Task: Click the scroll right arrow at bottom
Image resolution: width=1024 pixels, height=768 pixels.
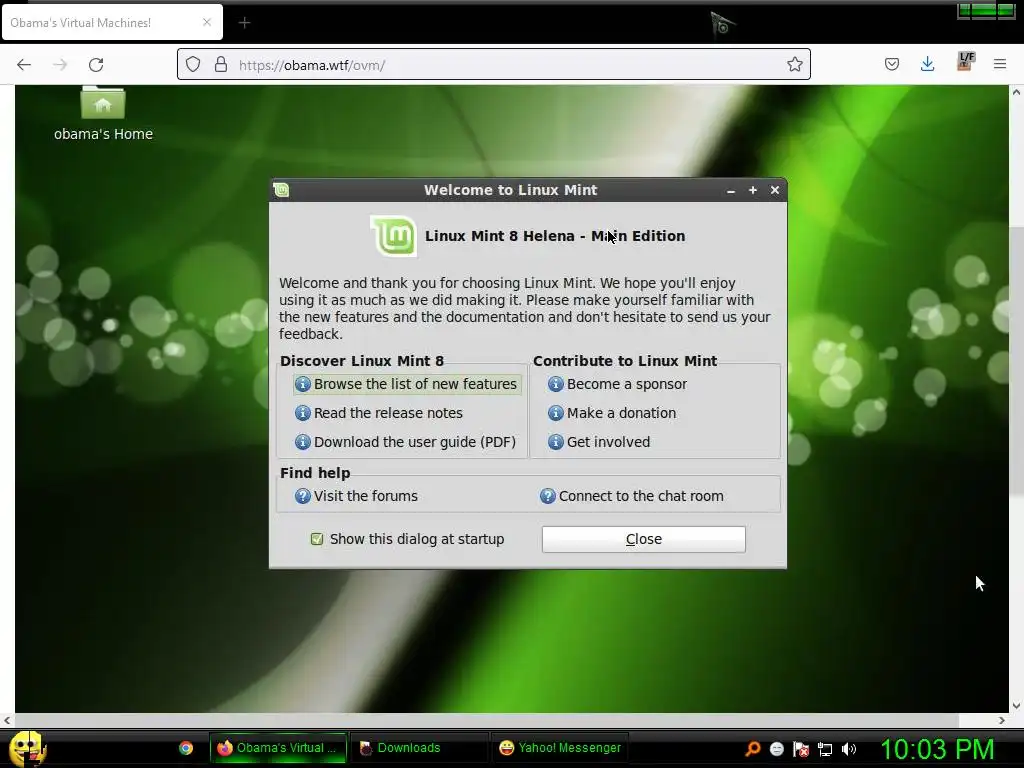Action: [x=1002, y=720]
